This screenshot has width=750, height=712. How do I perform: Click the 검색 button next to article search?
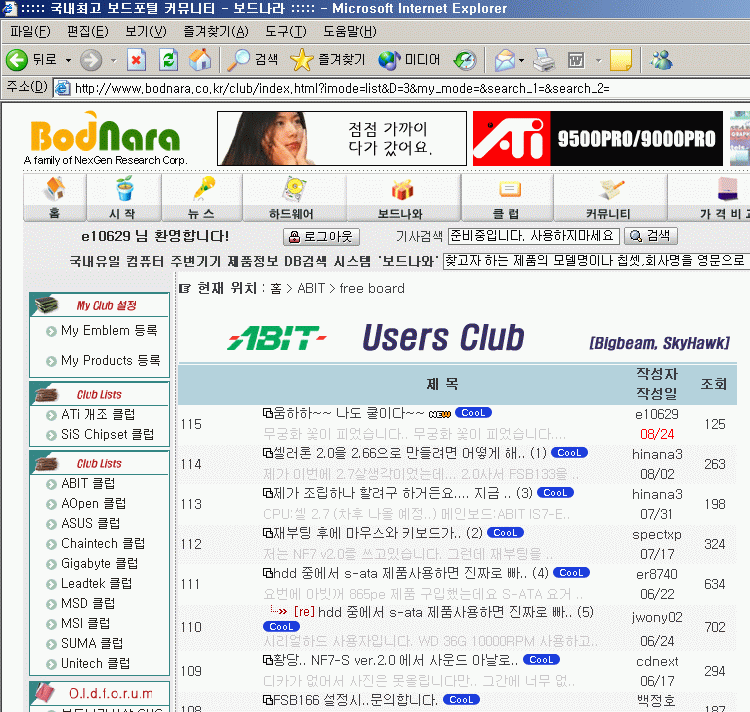[651, 236]
